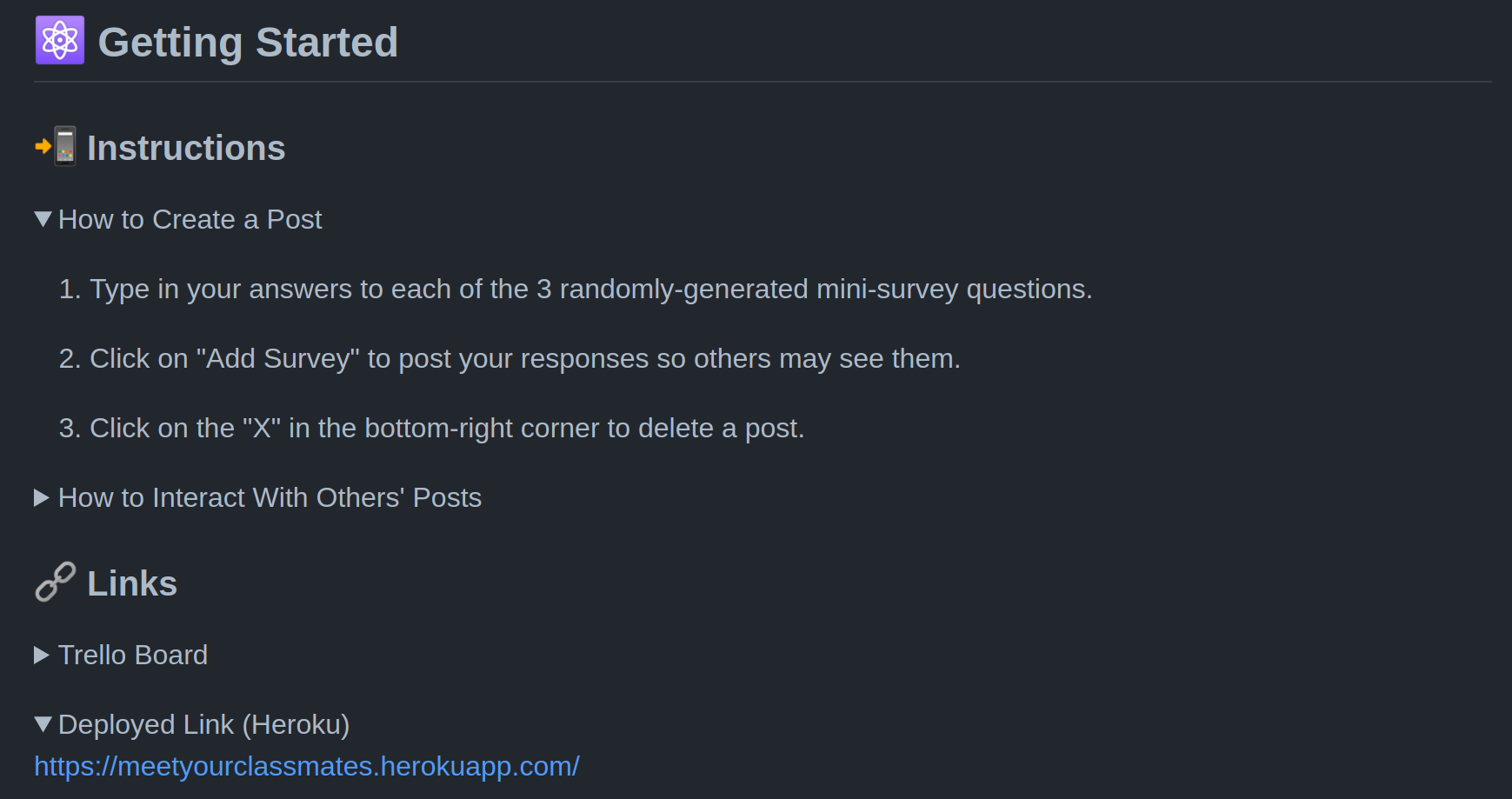Click the "Add Survey" text in step two
The image size is (1512, 799).
pyautogui.click(x=278, y=358)
